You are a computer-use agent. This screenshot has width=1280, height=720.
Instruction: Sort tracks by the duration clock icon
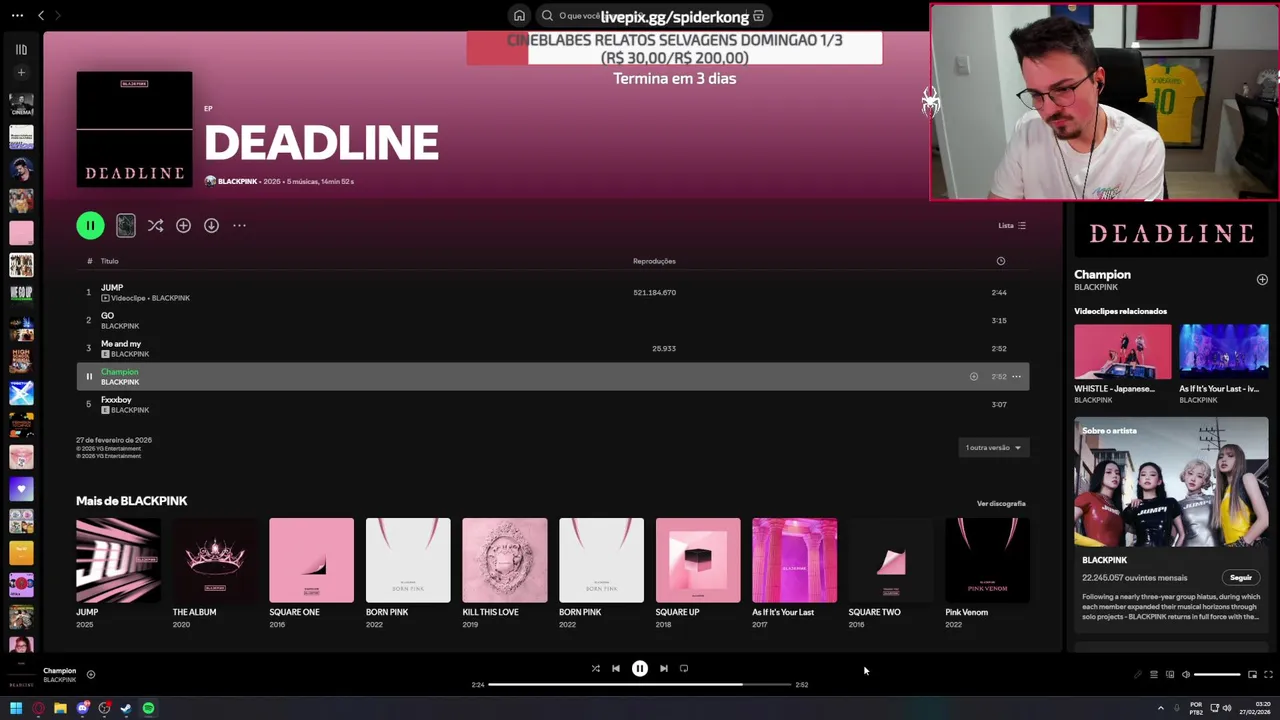tap(1000, 261)
